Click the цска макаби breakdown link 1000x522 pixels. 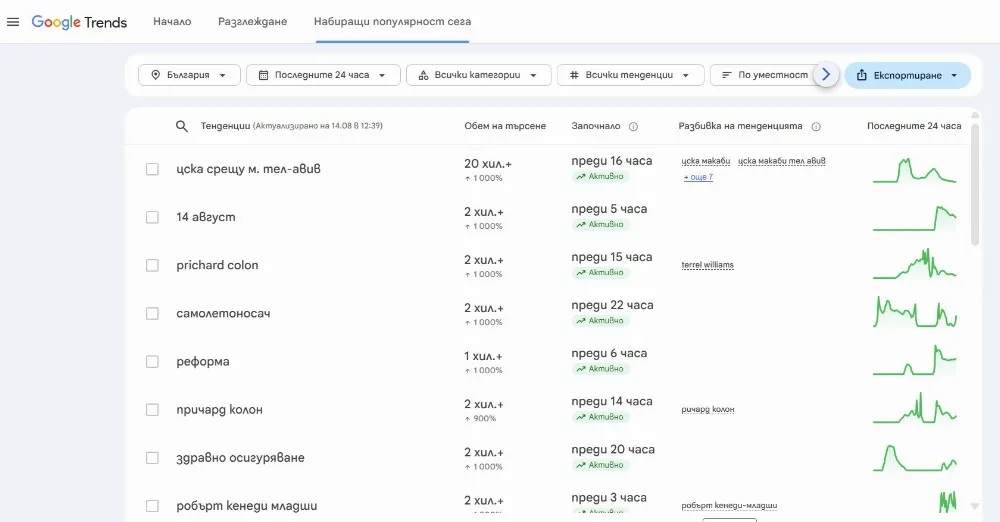[705, 161]
